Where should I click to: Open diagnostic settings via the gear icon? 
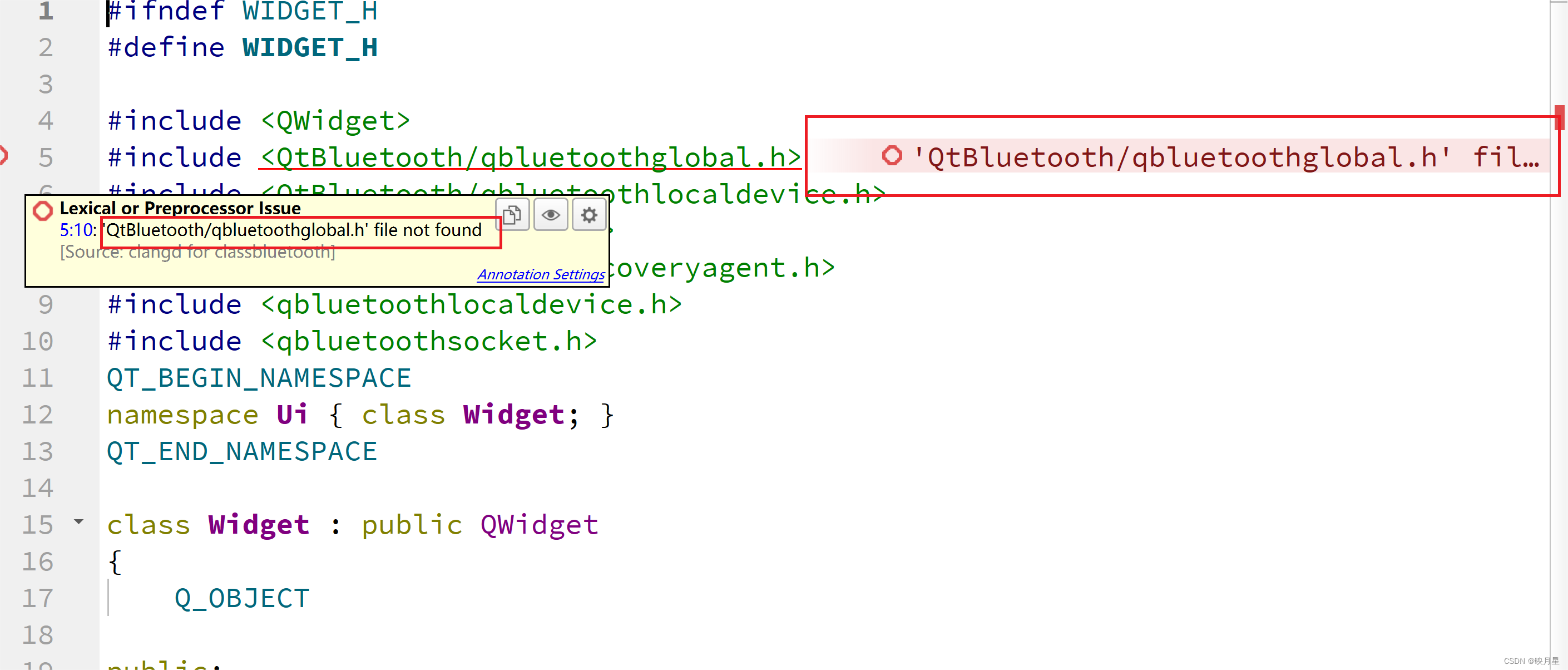coord(588,214)
